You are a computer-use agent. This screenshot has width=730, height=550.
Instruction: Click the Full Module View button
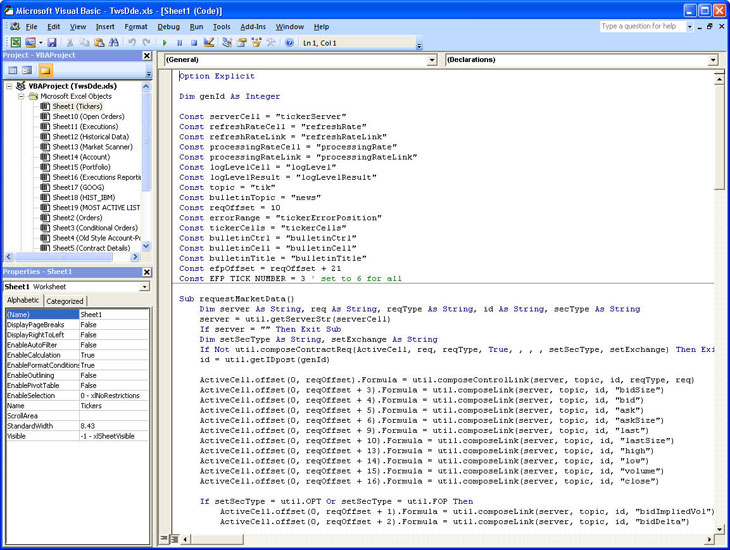pos(174,539)
